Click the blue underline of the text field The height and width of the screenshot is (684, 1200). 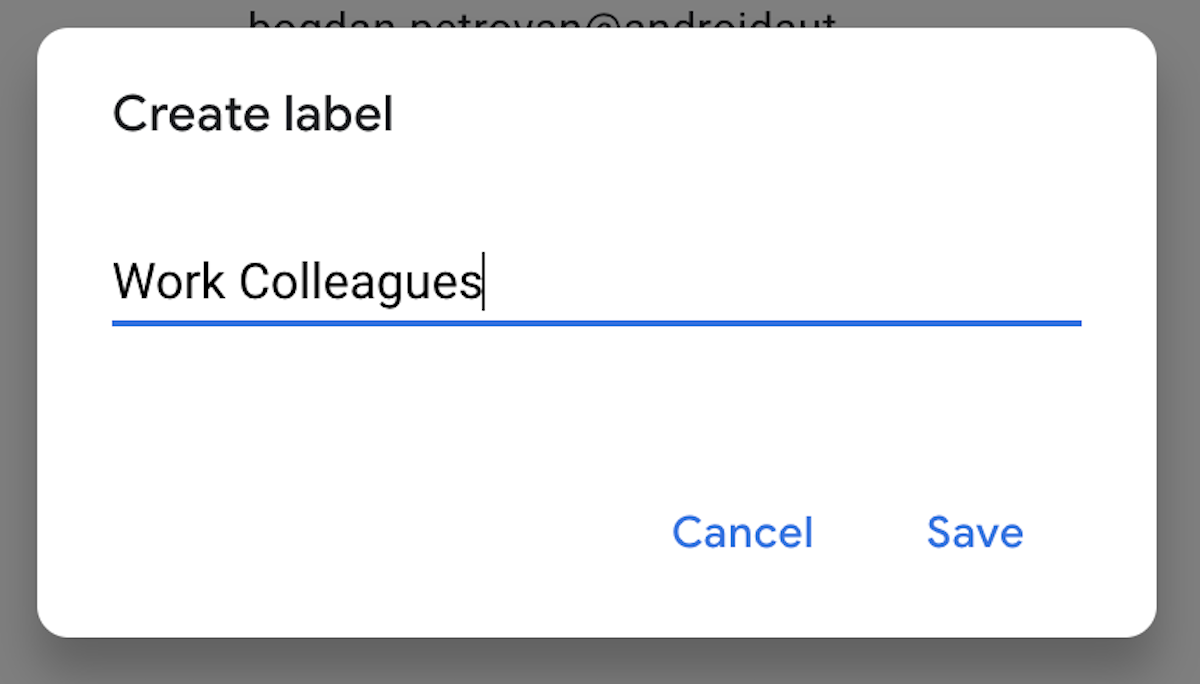pyautogui.click(x=596, y=323)
